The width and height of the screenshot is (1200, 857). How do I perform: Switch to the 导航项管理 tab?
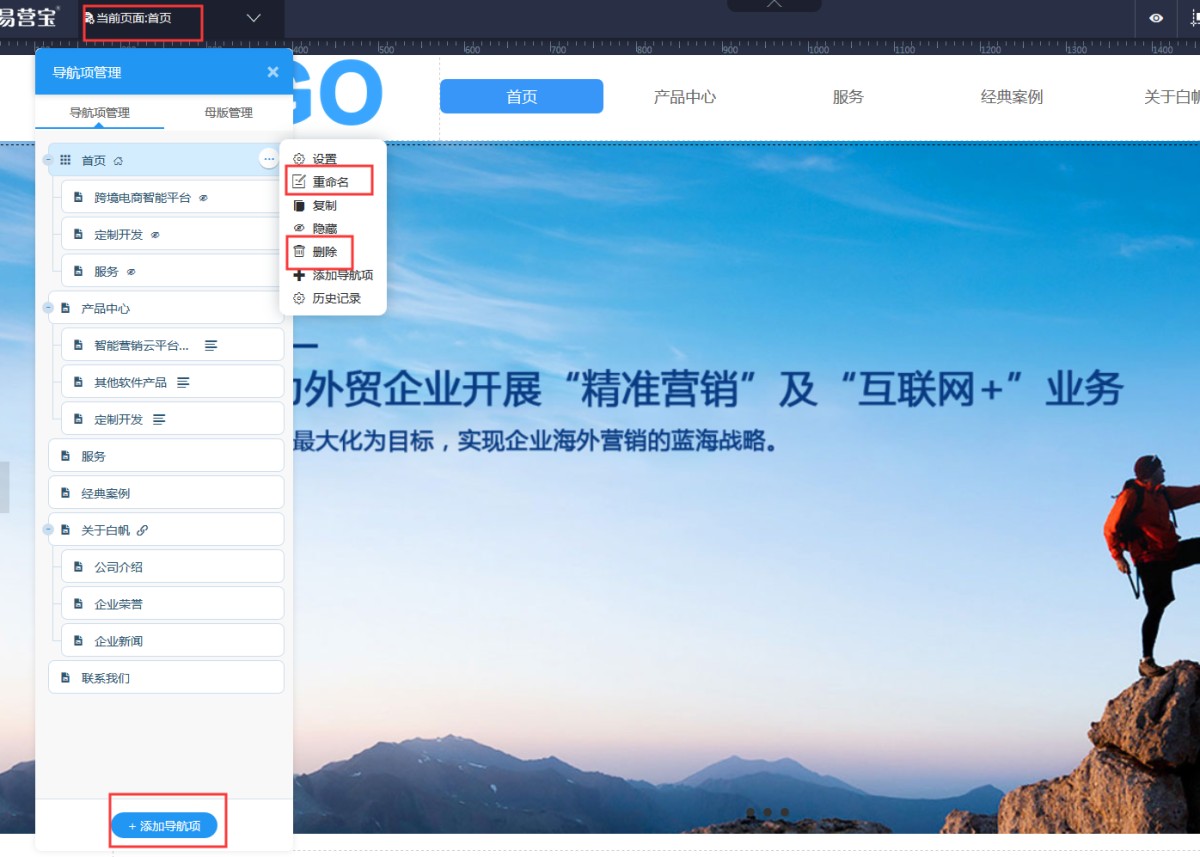[99, 113]
